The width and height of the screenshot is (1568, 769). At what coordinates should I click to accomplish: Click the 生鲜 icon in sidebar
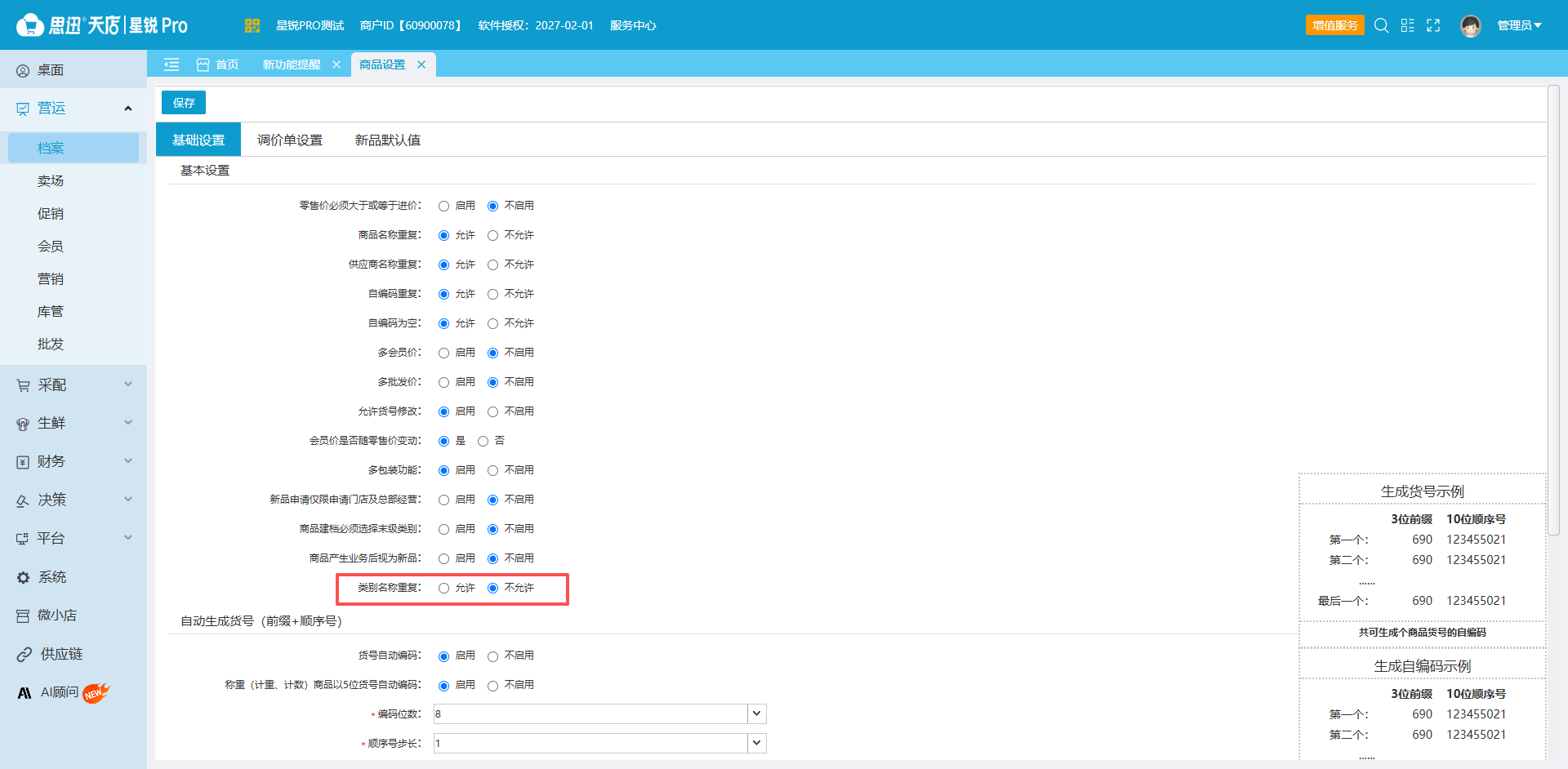[x=23, y=424]
